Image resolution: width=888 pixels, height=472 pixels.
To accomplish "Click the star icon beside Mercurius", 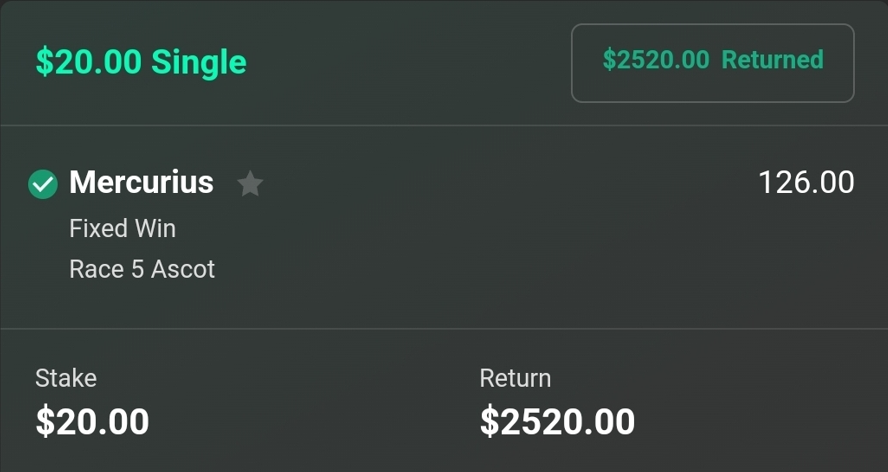I will pos(250,184).
